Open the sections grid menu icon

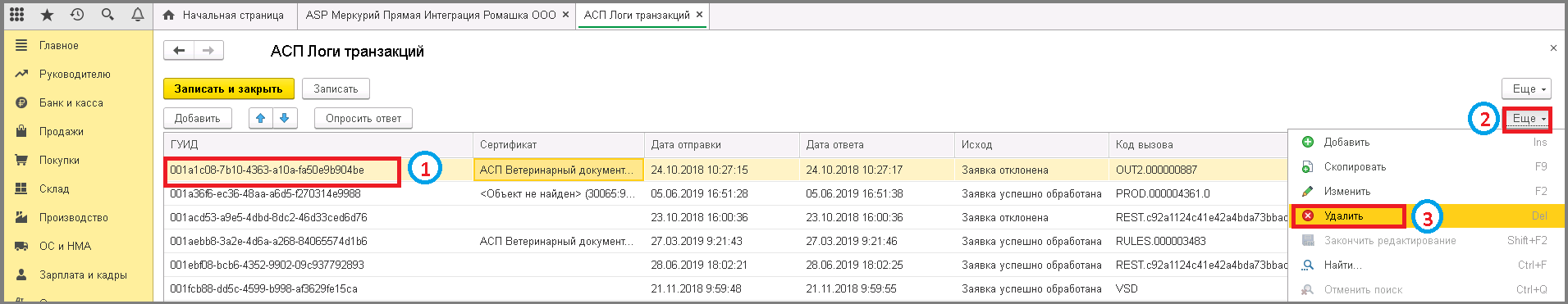pyautogui.click(x=16, y=15)
